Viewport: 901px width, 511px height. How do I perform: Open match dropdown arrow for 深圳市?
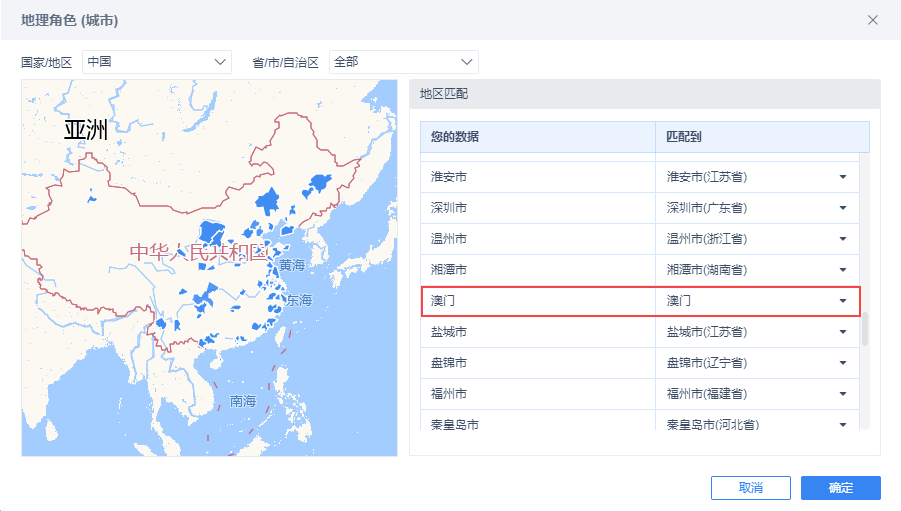coord(842,208)
